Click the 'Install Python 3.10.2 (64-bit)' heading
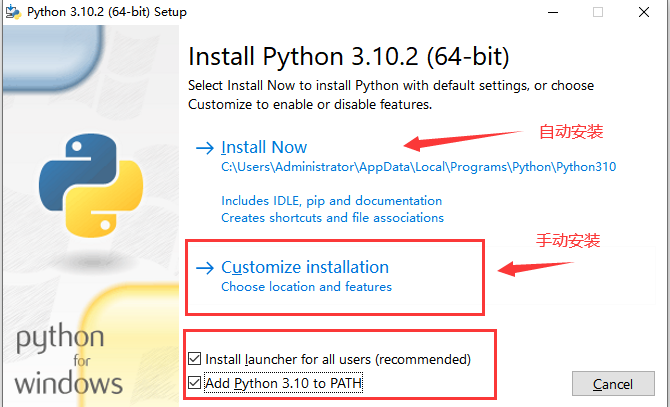Viewport: 670px width, 407px height. coord(349,56)
